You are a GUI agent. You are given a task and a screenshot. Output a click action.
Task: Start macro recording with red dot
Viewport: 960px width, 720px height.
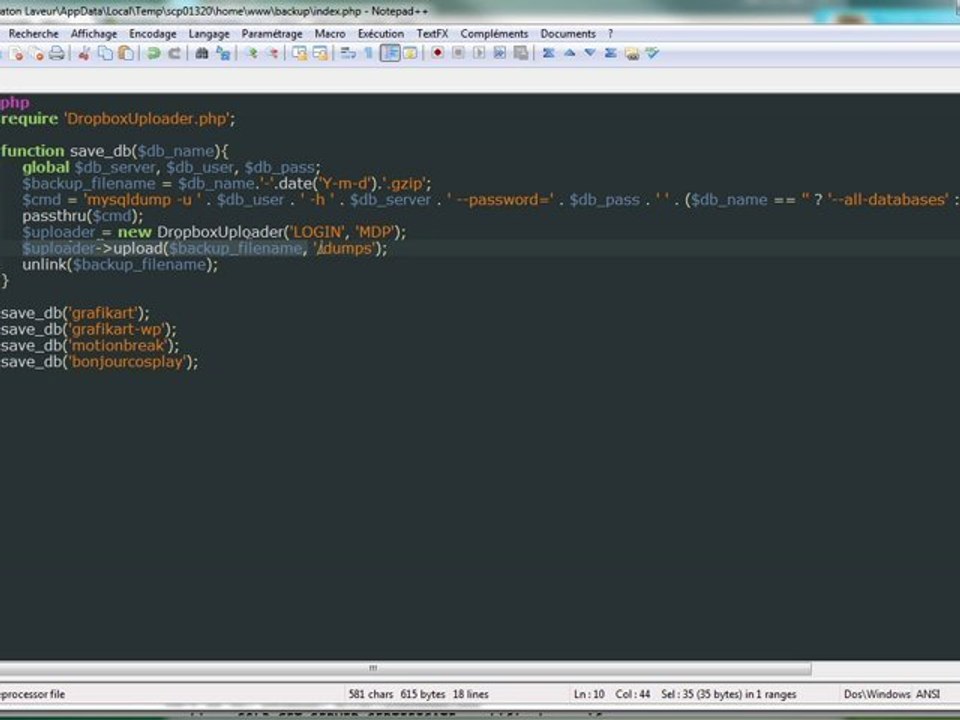[437, 53]
